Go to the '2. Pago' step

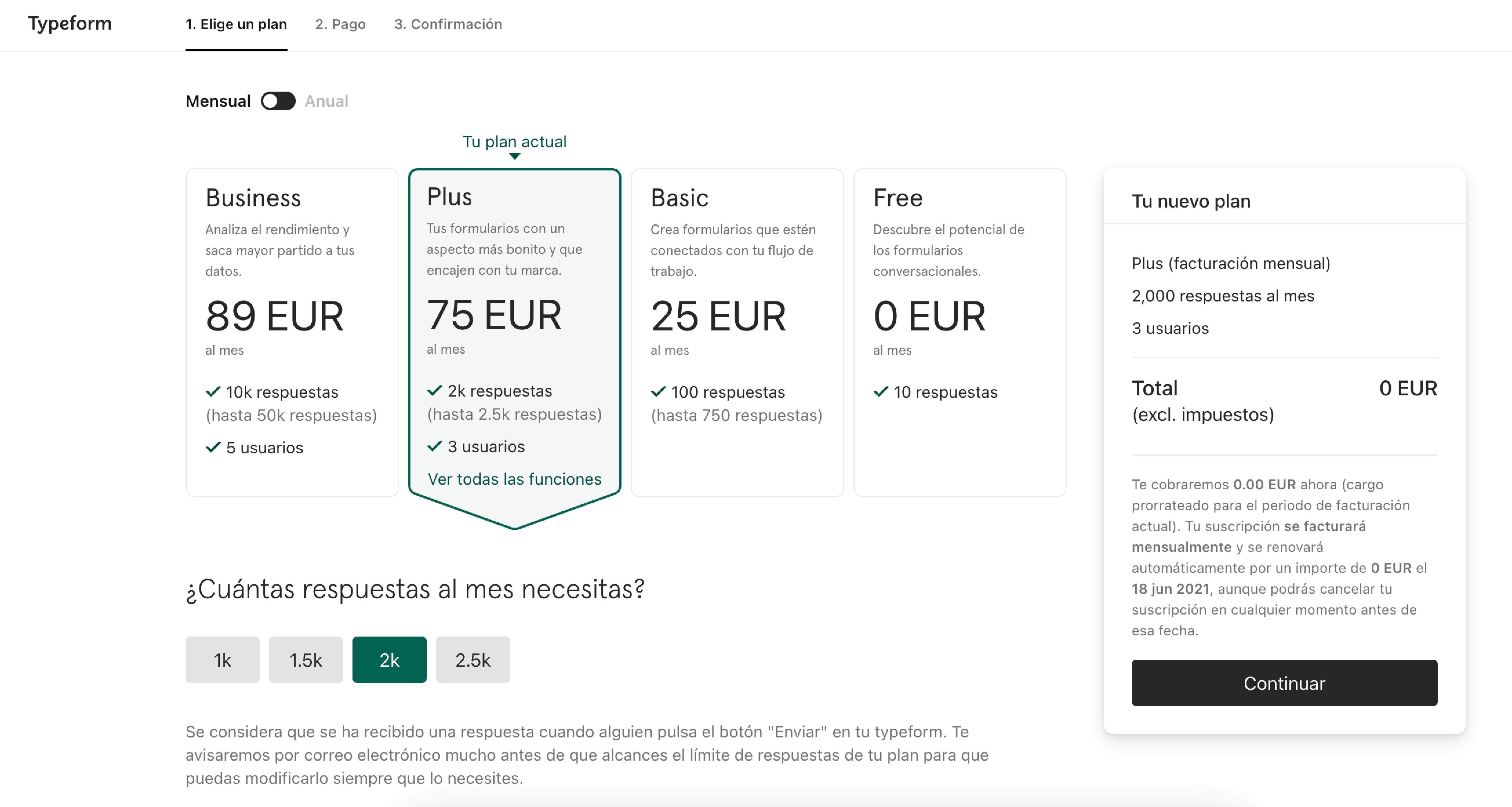[x=340, y=24]
